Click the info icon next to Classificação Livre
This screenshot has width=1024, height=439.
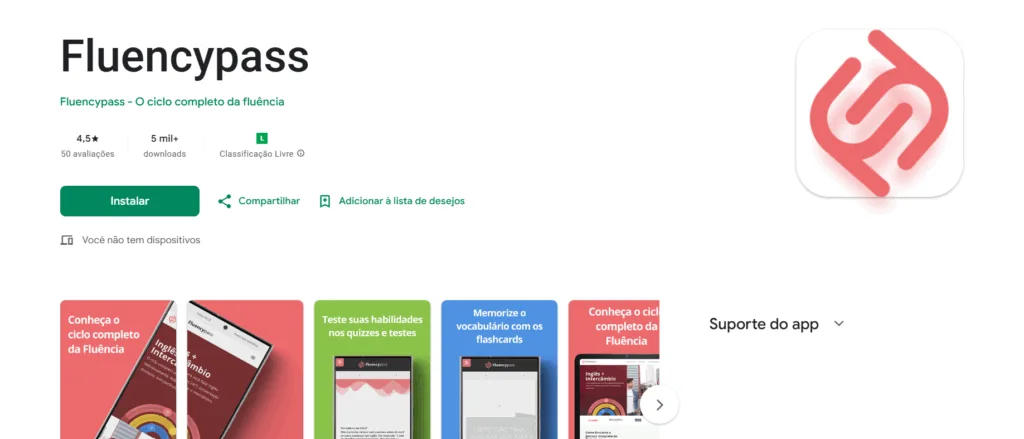(x=300, y=154)
